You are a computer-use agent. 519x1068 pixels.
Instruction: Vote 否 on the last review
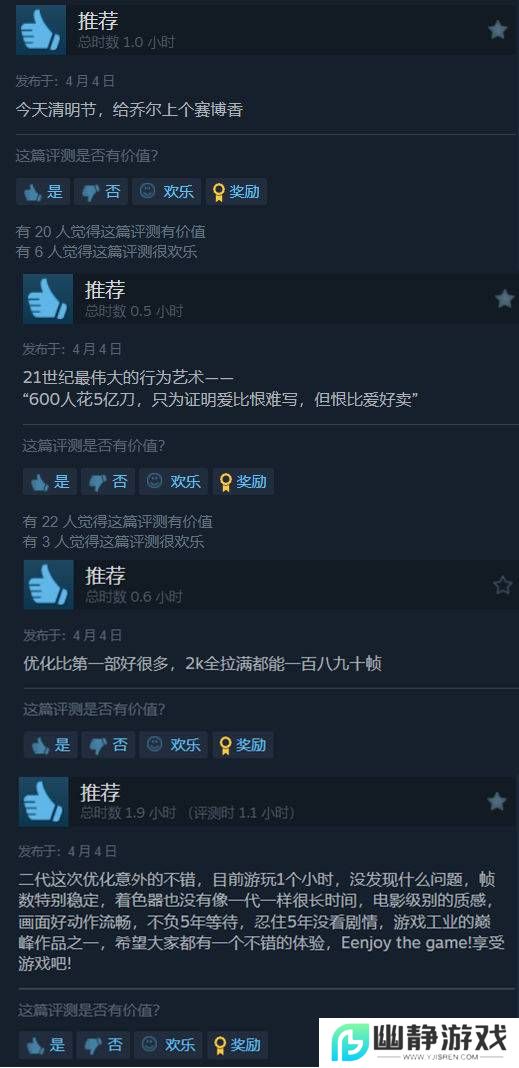click(103, 1044)
